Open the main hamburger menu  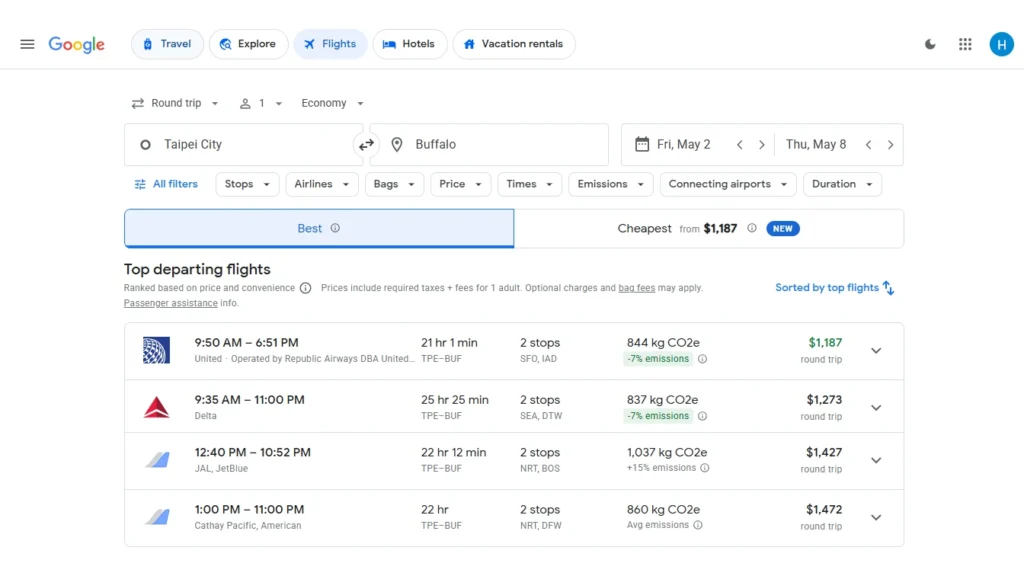pos(27,44)
